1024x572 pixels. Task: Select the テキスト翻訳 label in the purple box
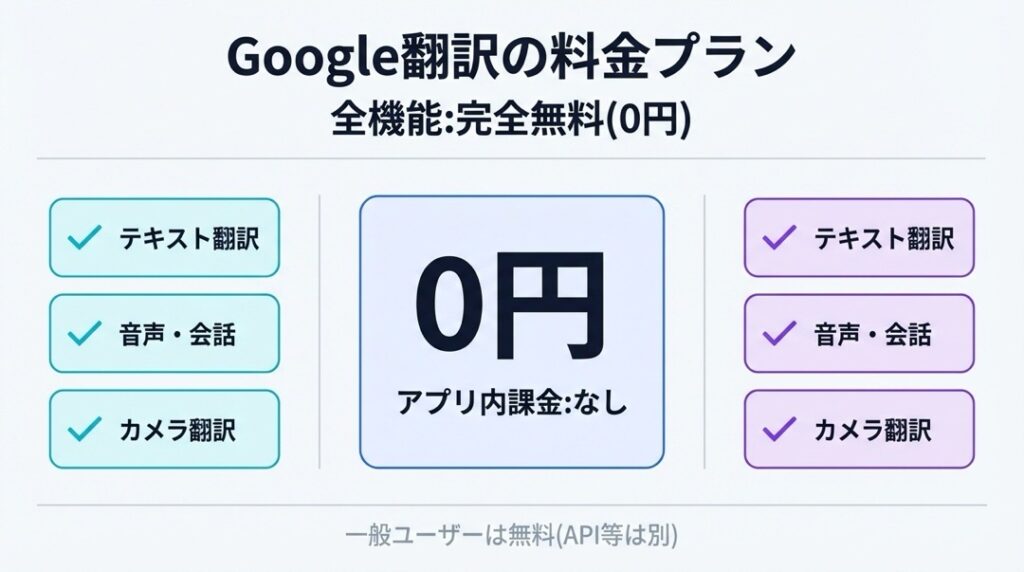(883, 238)
